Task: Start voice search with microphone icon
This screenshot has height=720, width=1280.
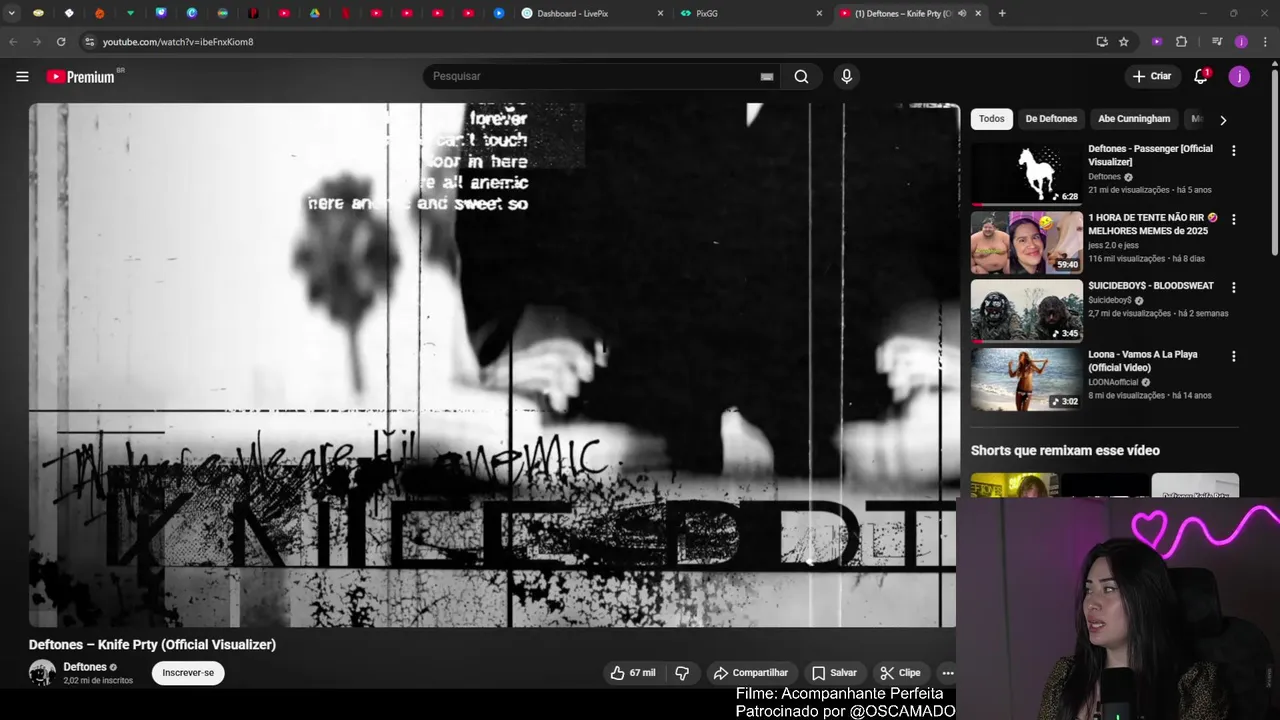Action: 846,76
